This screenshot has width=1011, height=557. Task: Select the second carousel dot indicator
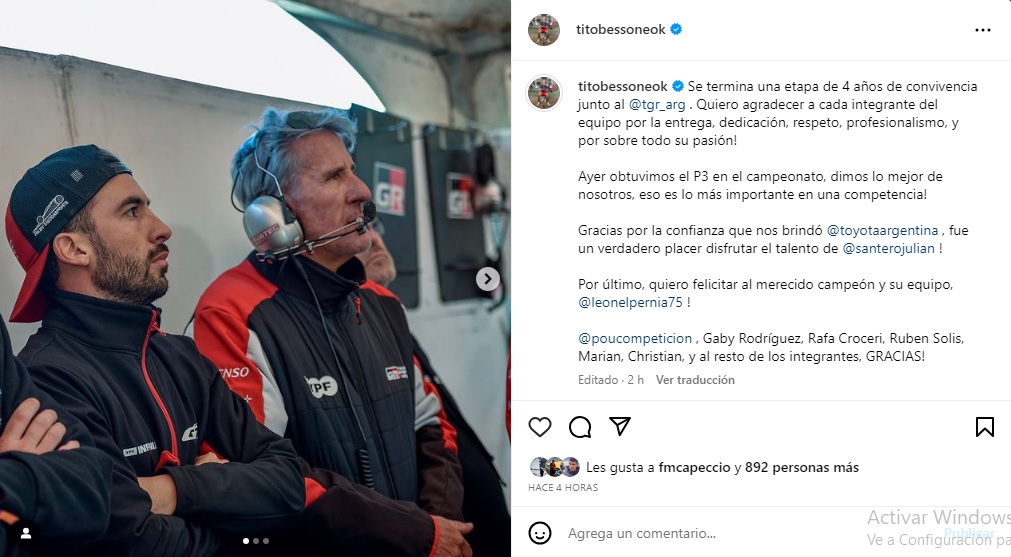(x=256, y=541)
